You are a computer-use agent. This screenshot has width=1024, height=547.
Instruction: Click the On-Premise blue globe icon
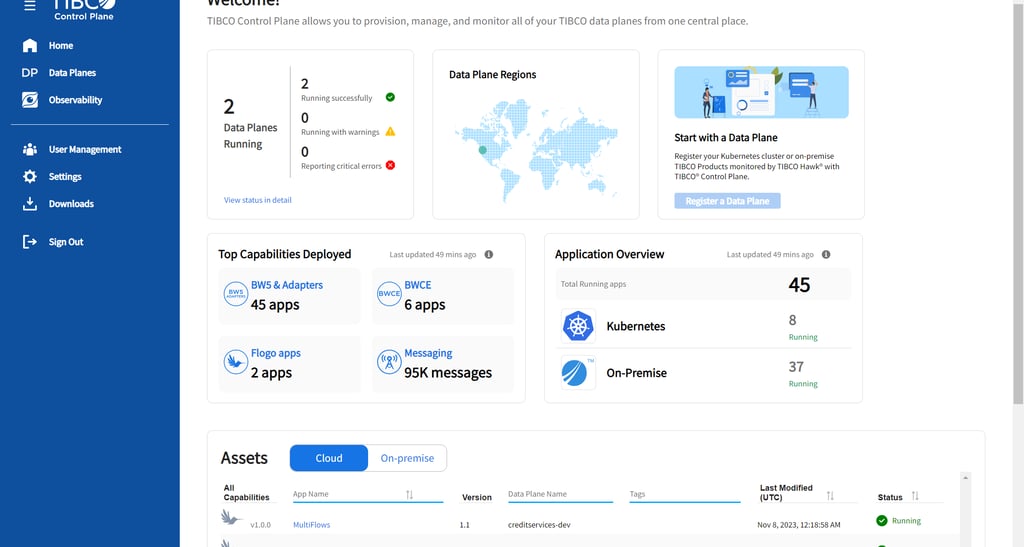[578, 373]
